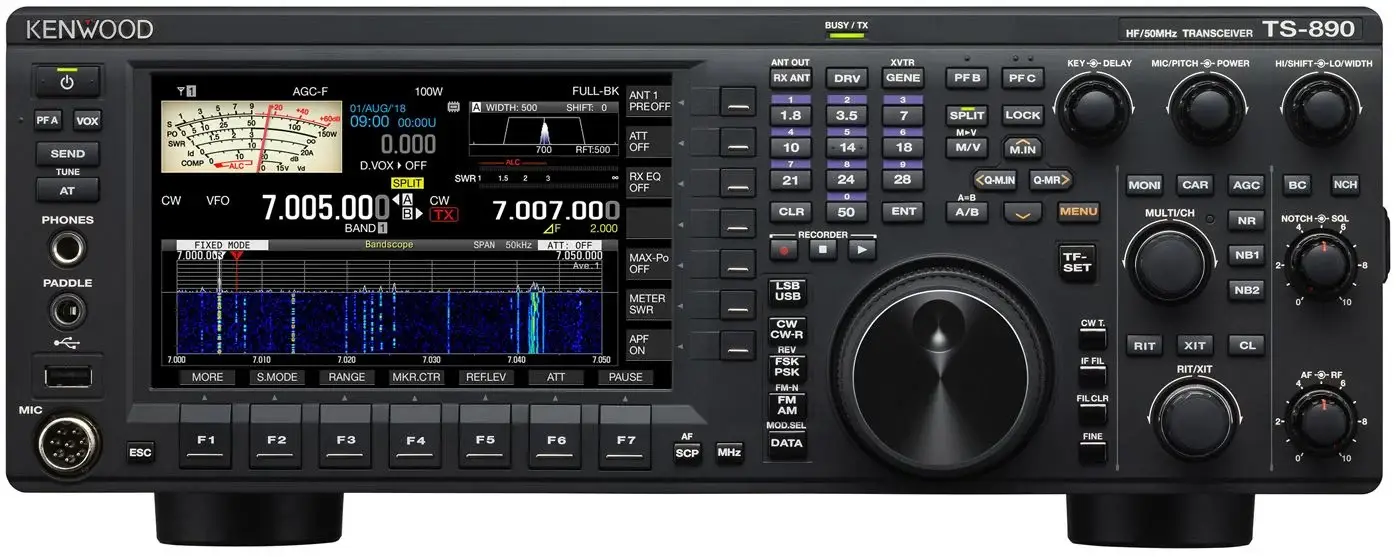1396x557 pixels.
Task: Select the CW / CW-R mode key
Action: [787, 329]
